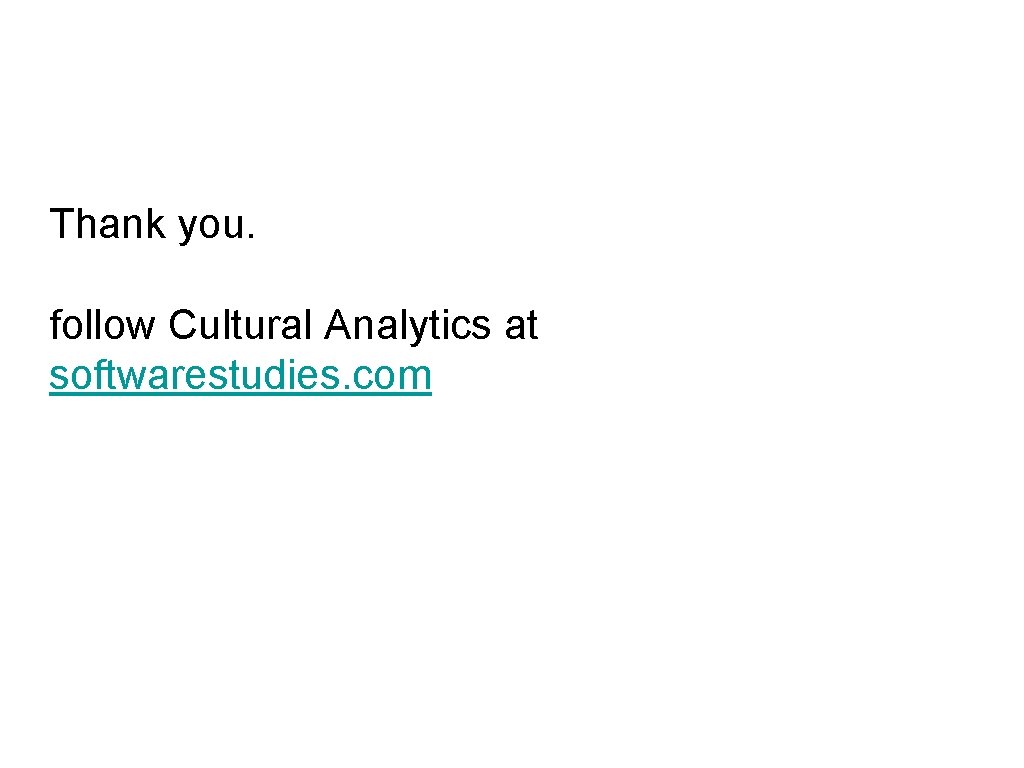Open the softwarestudies.com link

click(240, 376)
